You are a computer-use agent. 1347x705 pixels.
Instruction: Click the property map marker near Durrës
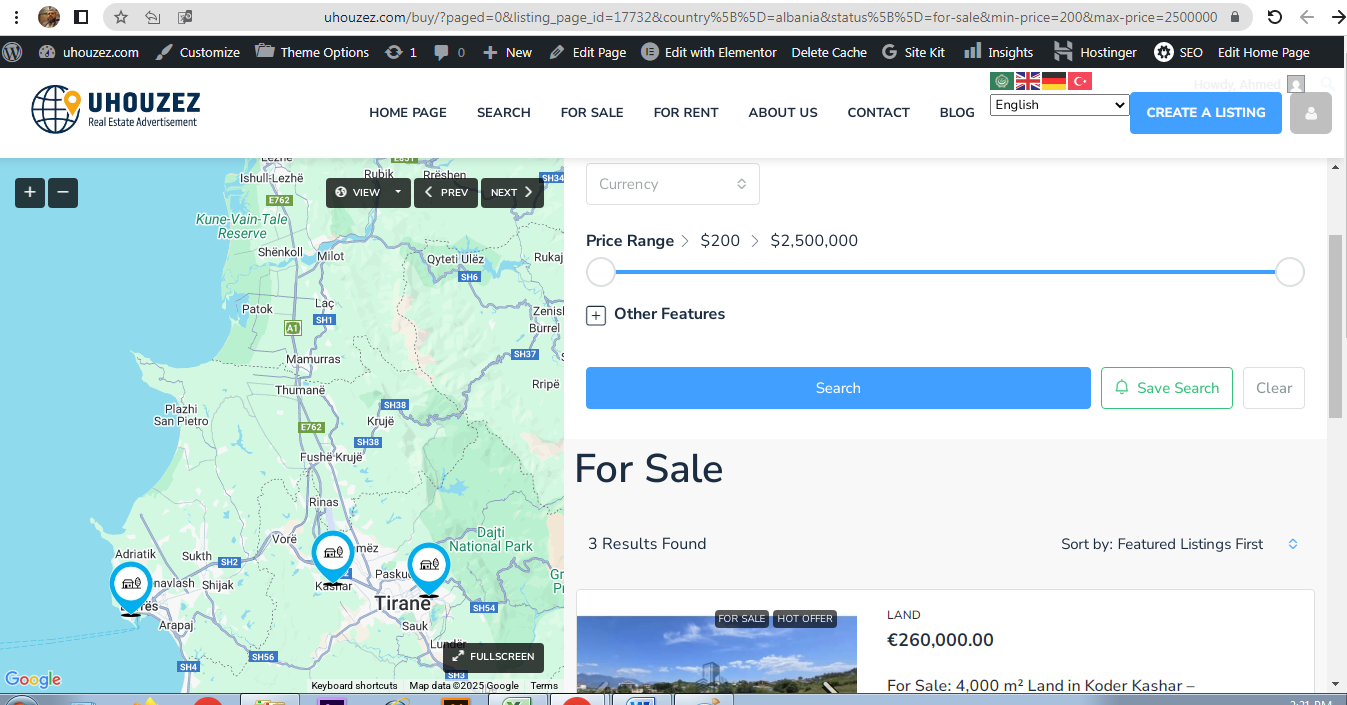pos(131,585)
